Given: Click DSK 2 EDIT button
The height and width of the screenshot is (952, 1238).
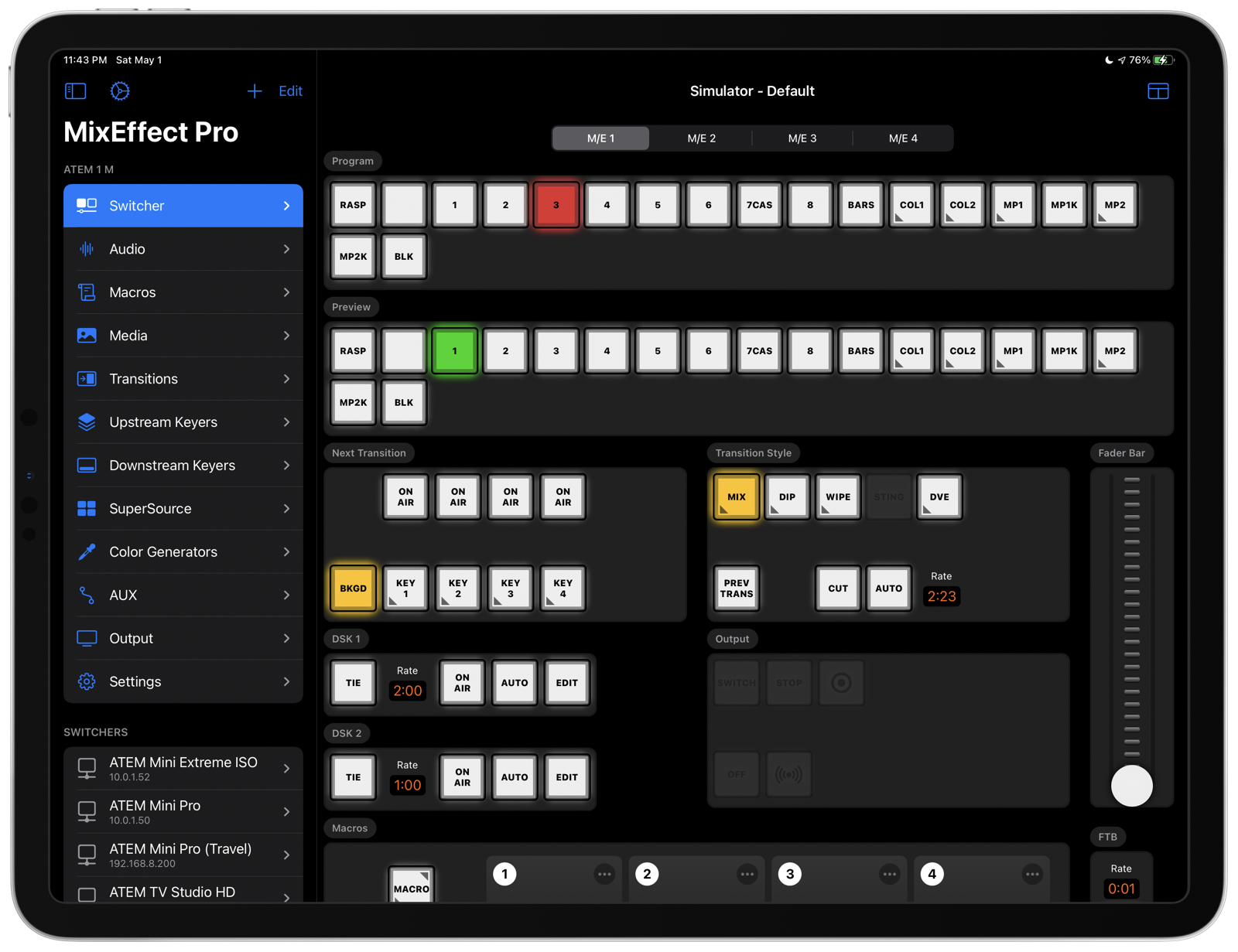Looking at the screenshot, I should 567,777.
